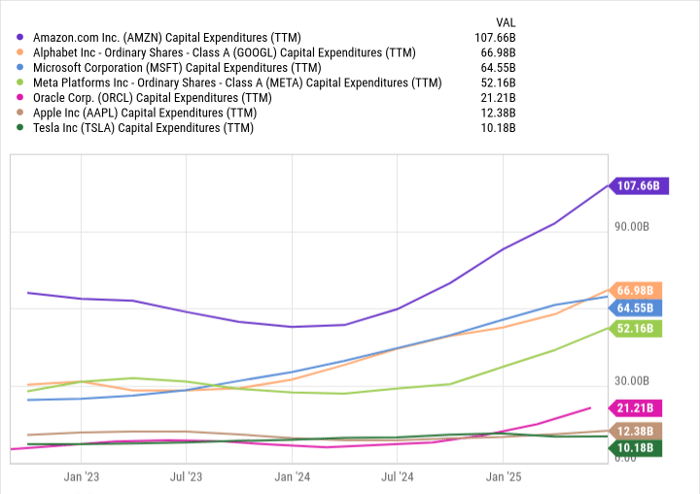Image resolution: width=700 pixels, height=494 pixels.
Task: Click the Jan '24 x-axis label
Action: pos(292,477)
